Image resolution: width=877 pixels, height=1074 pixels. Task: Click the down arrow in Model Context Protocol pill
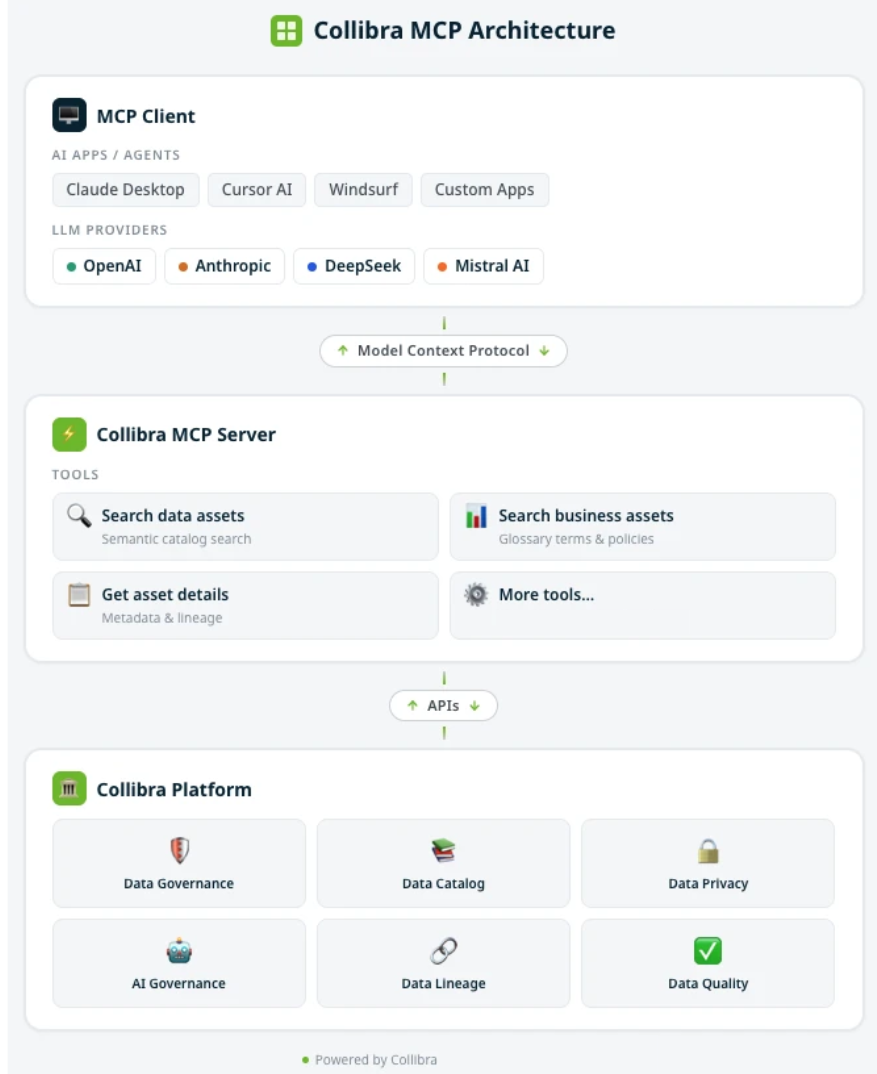pyautogui.click(x=544, y=351)
